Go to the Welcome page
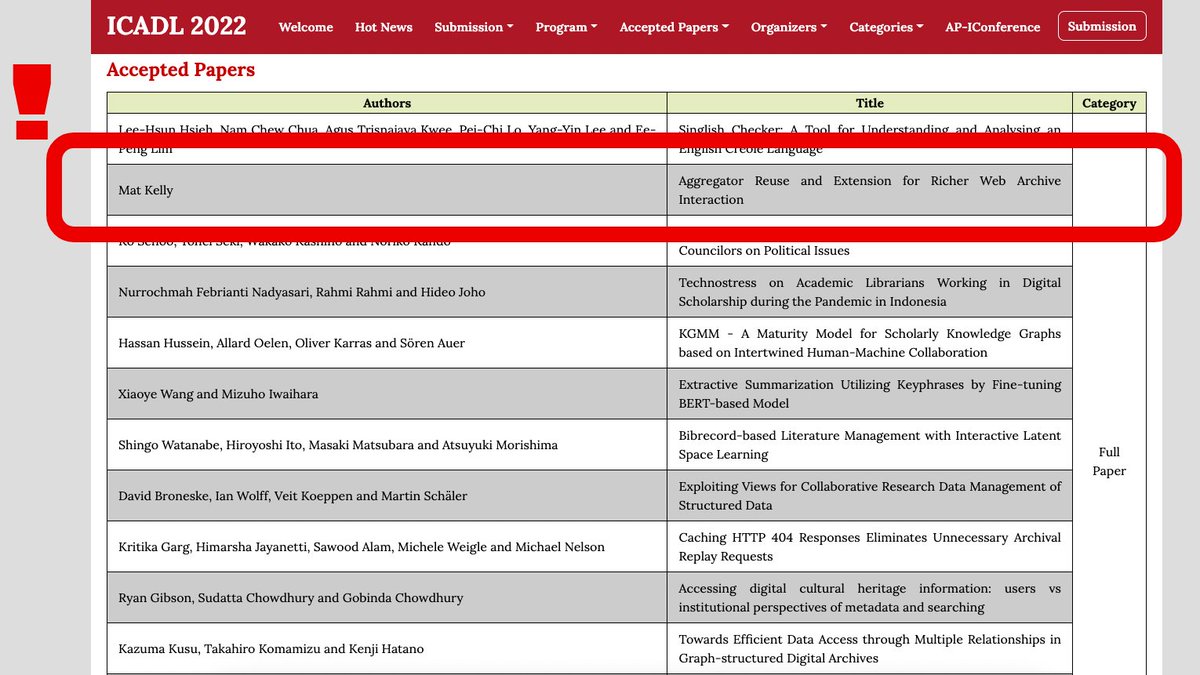Screen dimensions: 1200x675 pos(306,27)
